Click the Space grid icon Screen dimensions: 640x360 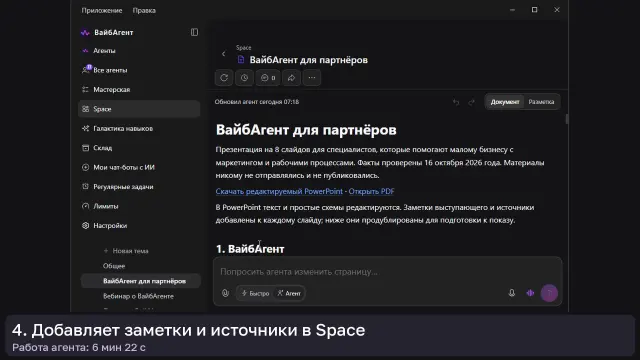(85, 109)
